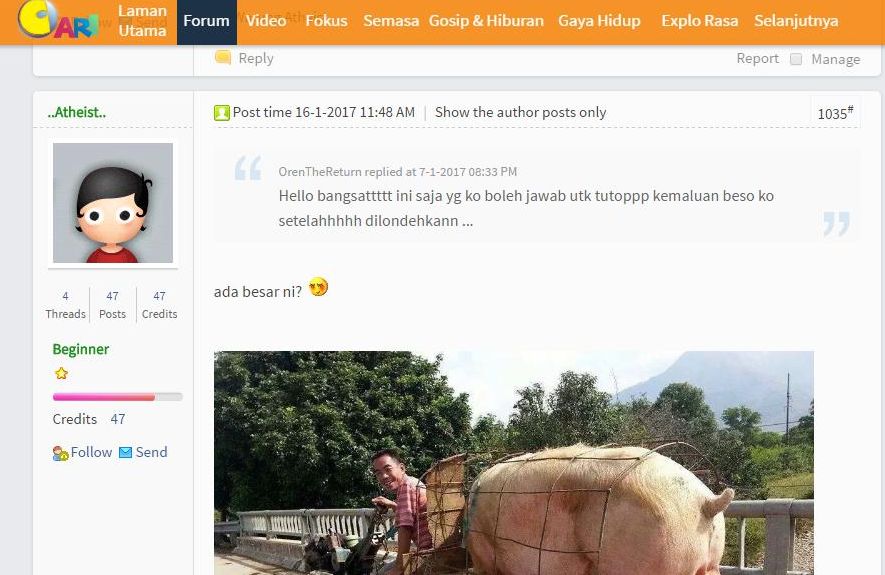Image resolution: width=885 pixels, height=575 pixels.
Task: Click the pink credits progress bar
Action: (117, 397)
